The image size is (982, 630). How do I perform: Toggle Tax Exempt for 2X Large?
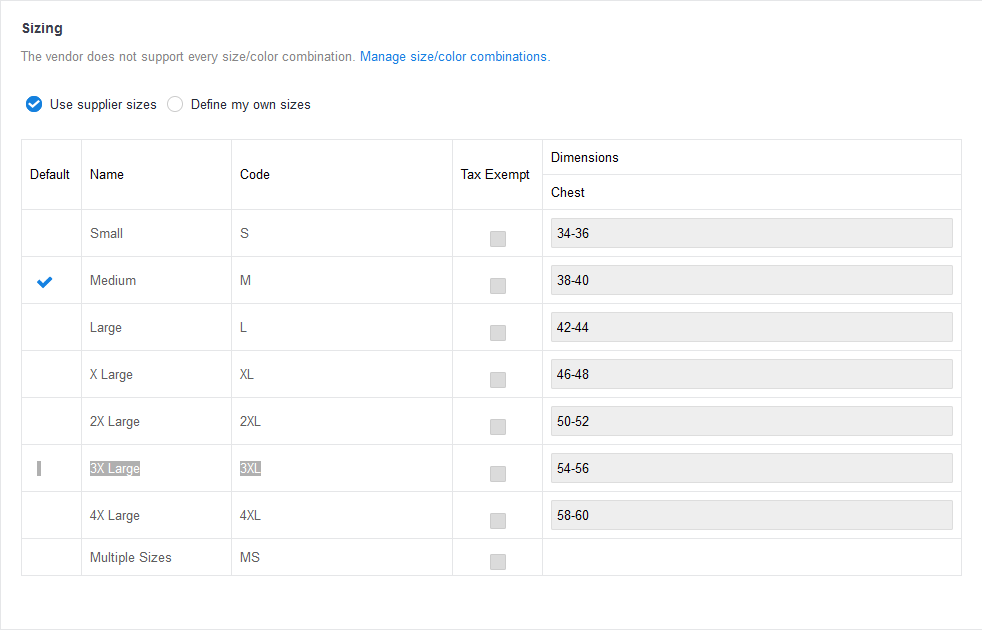(x=497, y=426)
